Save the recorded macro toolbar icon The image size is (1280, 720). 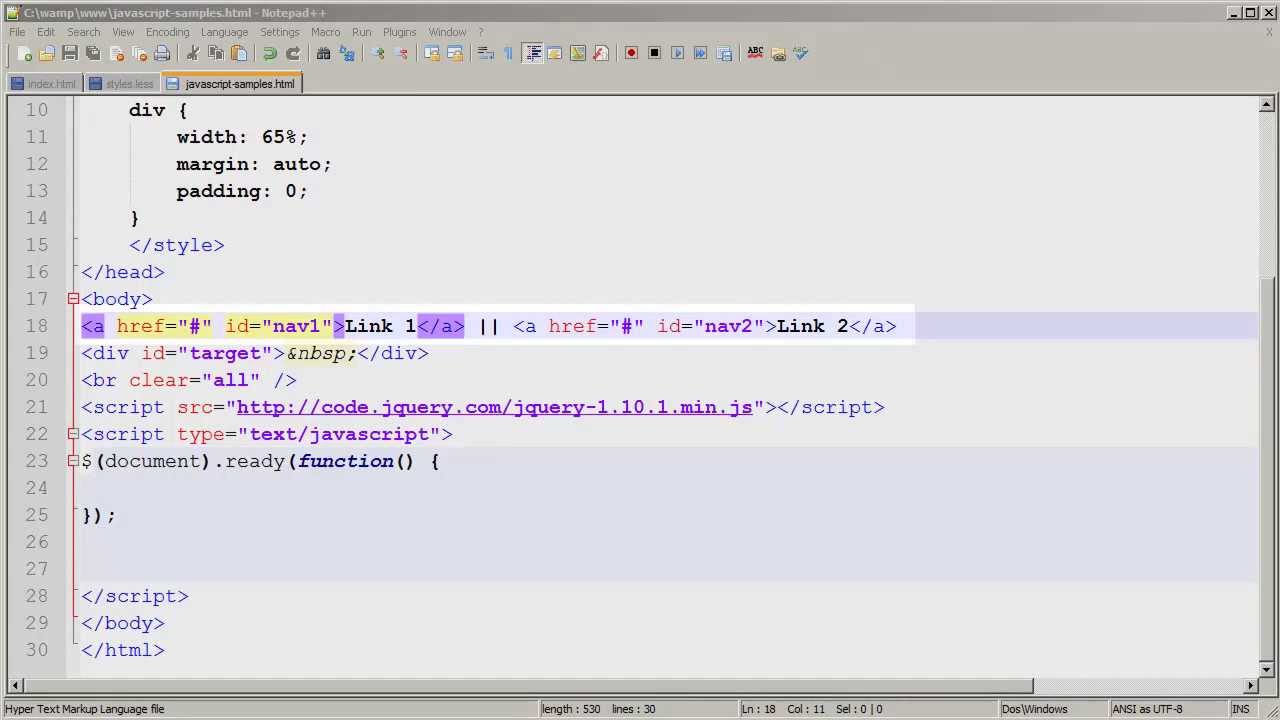(x=724, y=53)
